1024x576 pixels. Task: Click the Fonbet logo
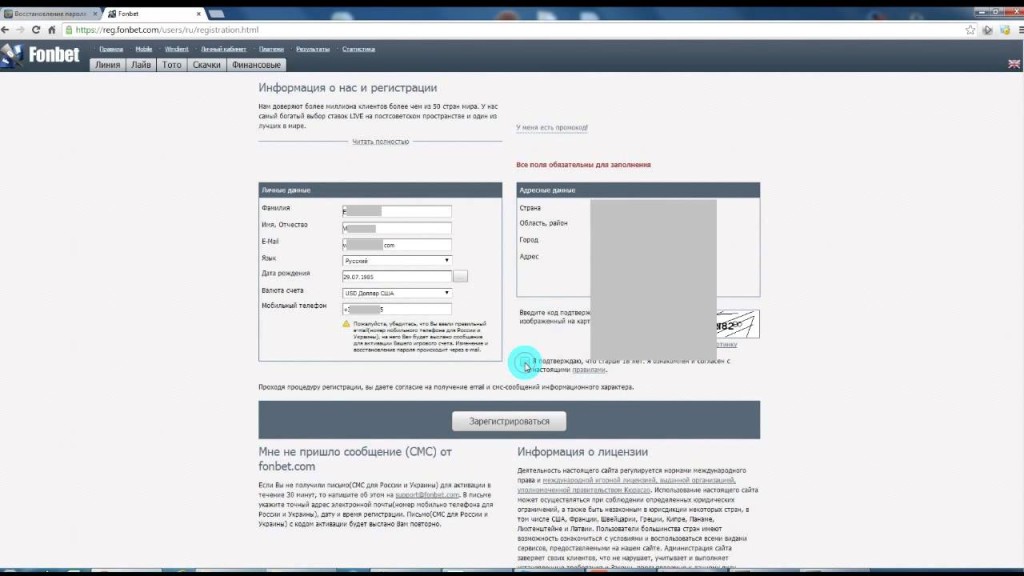point(40,55)
